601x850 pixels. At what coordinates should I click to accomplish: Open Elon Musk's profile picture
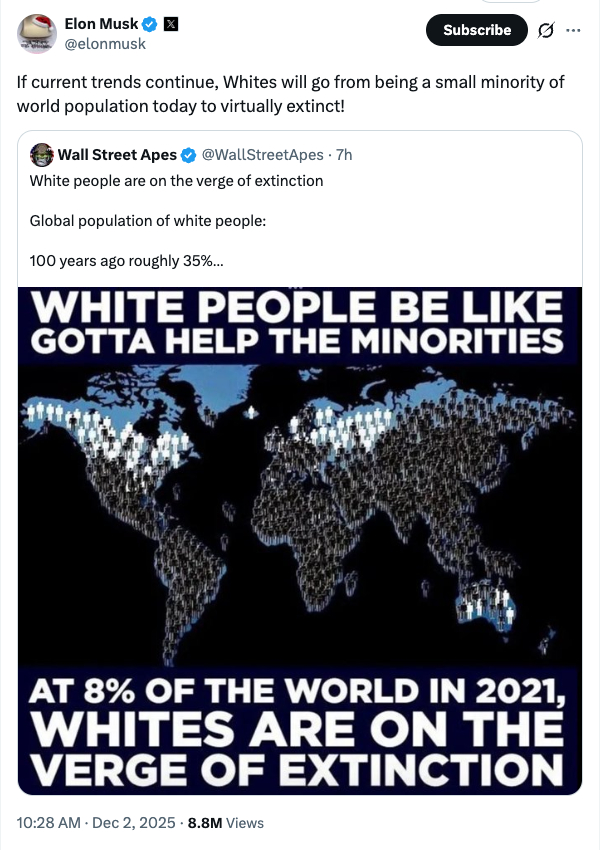(x=36, y=33)
